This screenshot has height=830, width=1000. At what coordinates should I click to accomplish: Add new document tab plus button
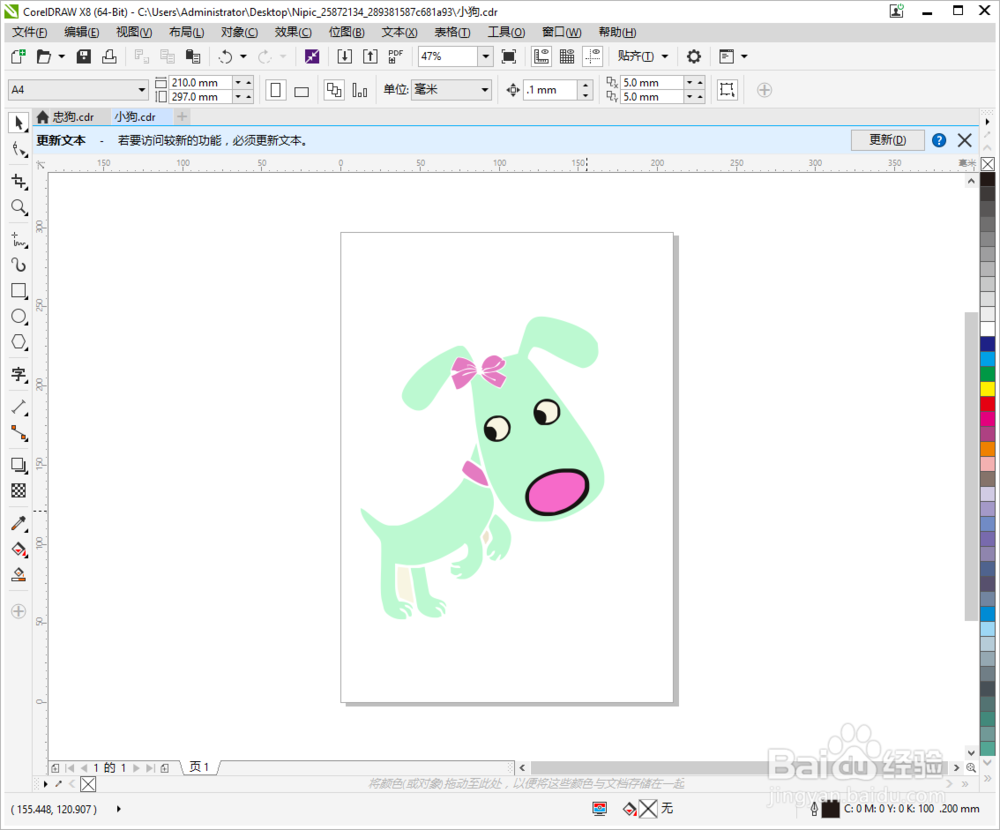tap(182, 117)
